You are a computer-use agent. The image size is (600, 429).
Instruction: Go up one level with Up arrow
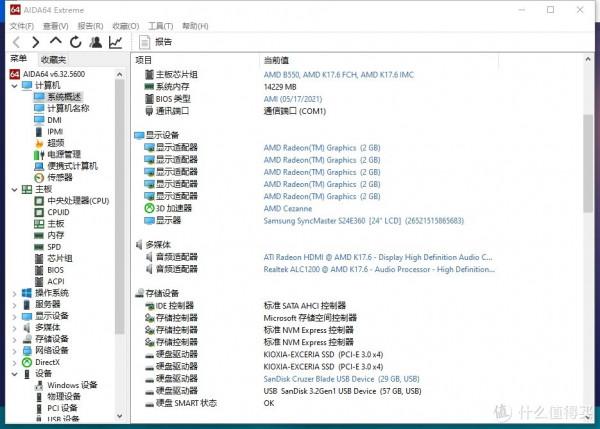[x=56, y=42]
